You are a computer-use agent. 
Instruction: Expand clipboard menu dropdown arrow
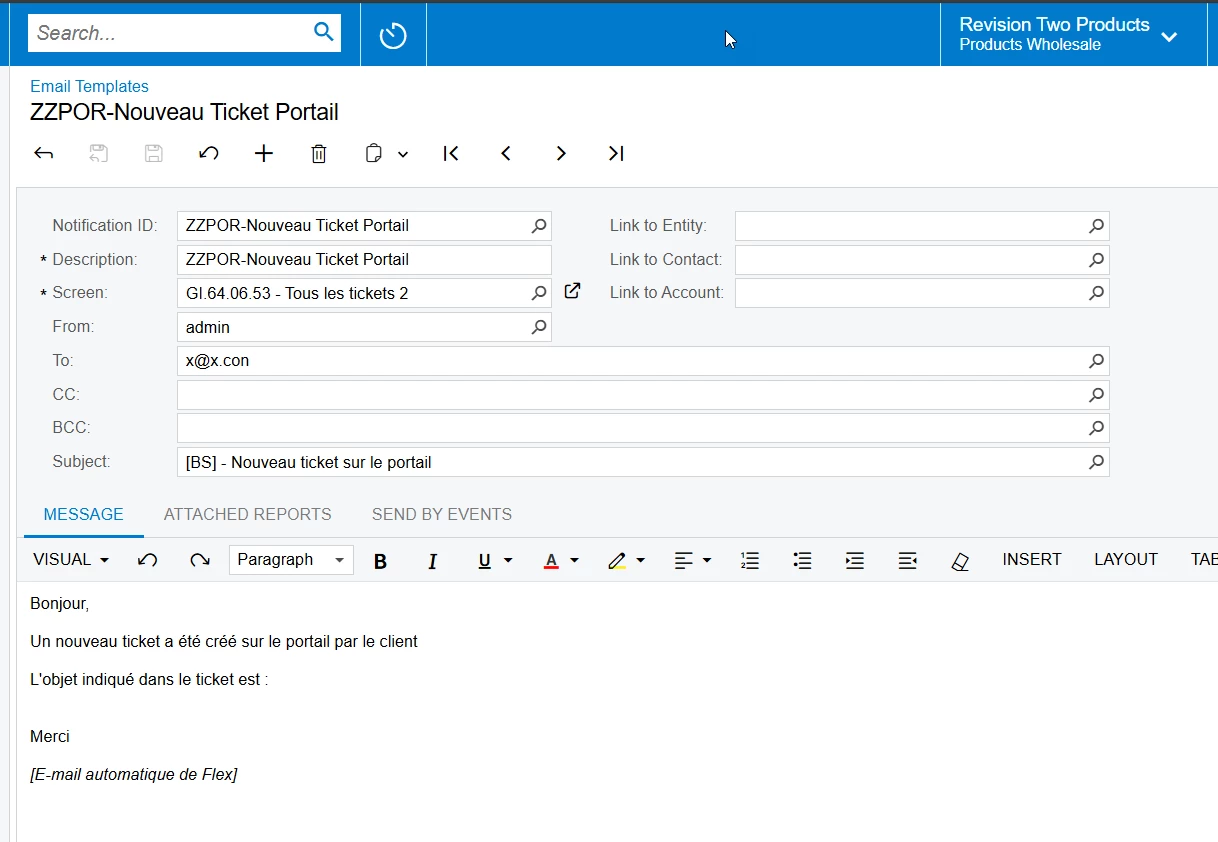(x=403, y=154)
